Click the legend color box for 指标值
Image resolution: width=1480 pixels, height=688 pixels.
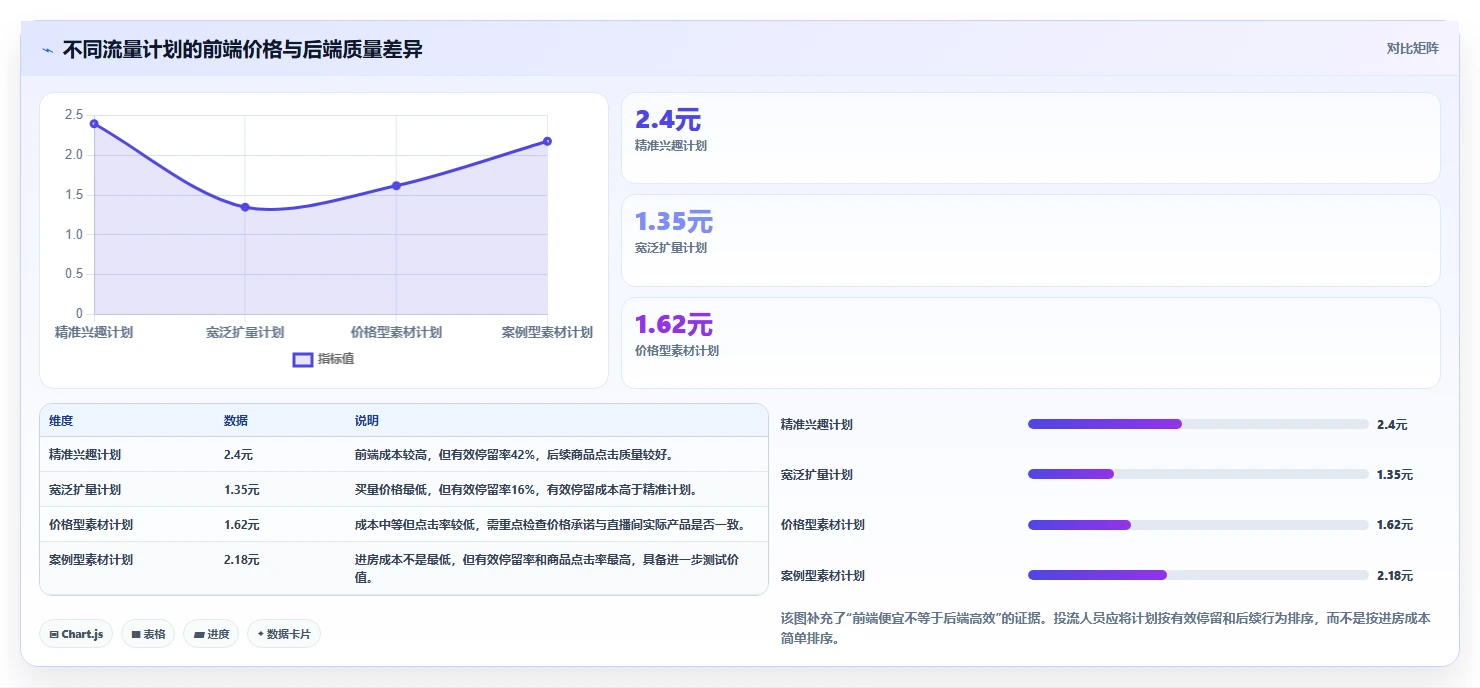302,359
